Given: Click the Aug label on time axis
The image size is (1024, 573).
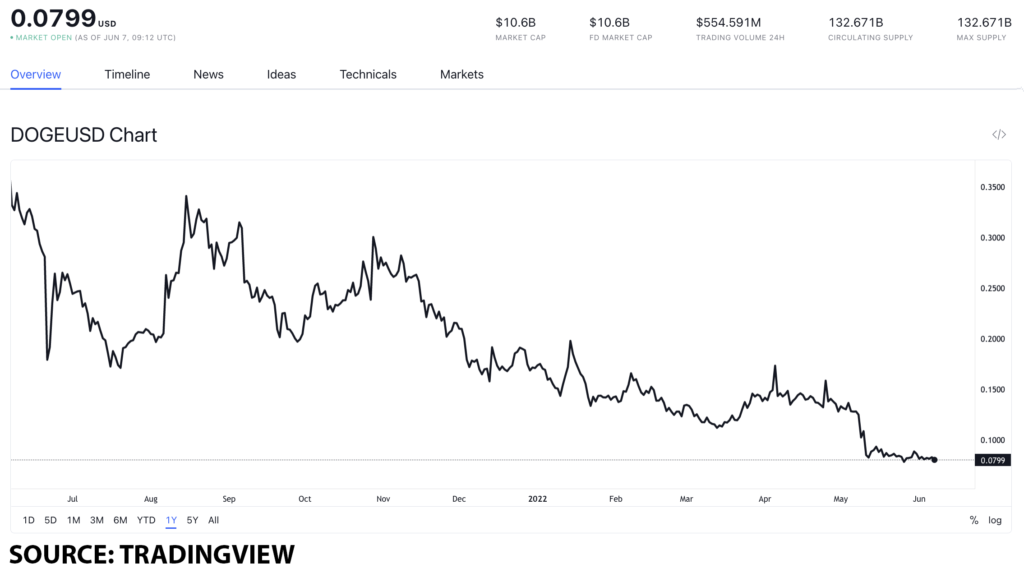Looking at the screenshot, I should click(x=151, y=499).
